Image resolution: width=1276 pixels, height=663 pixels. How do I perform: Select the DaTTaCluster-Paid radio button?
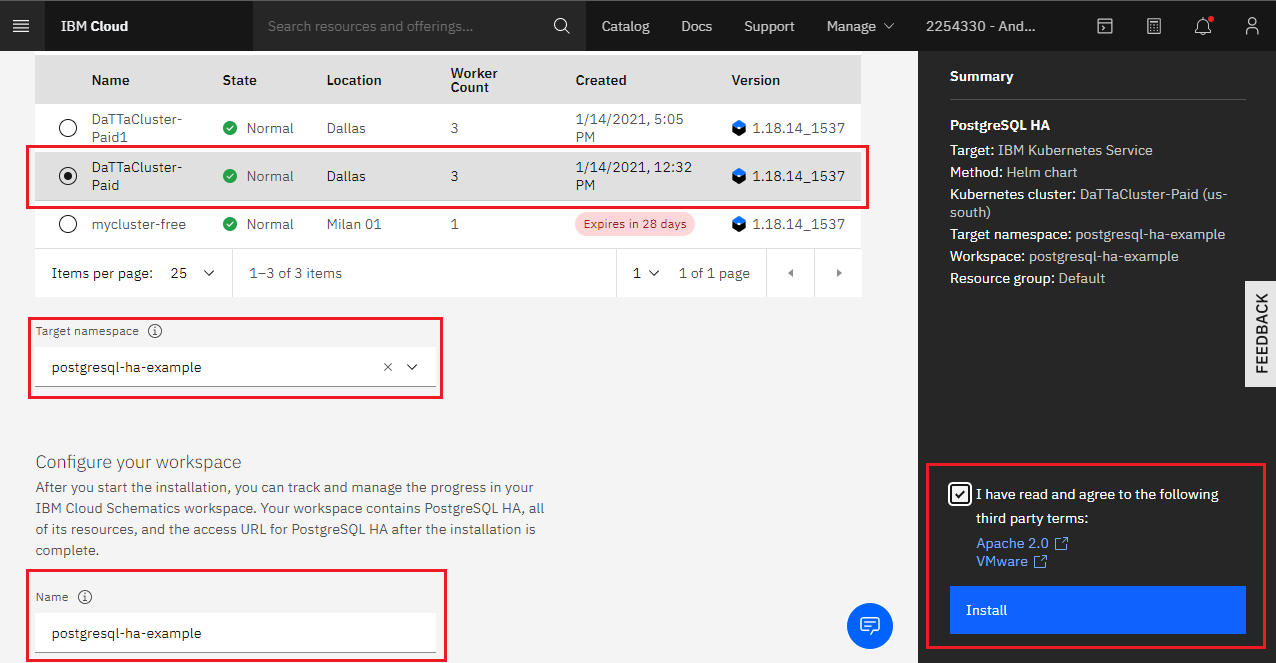pyautogui.click(x=67, y=176)
